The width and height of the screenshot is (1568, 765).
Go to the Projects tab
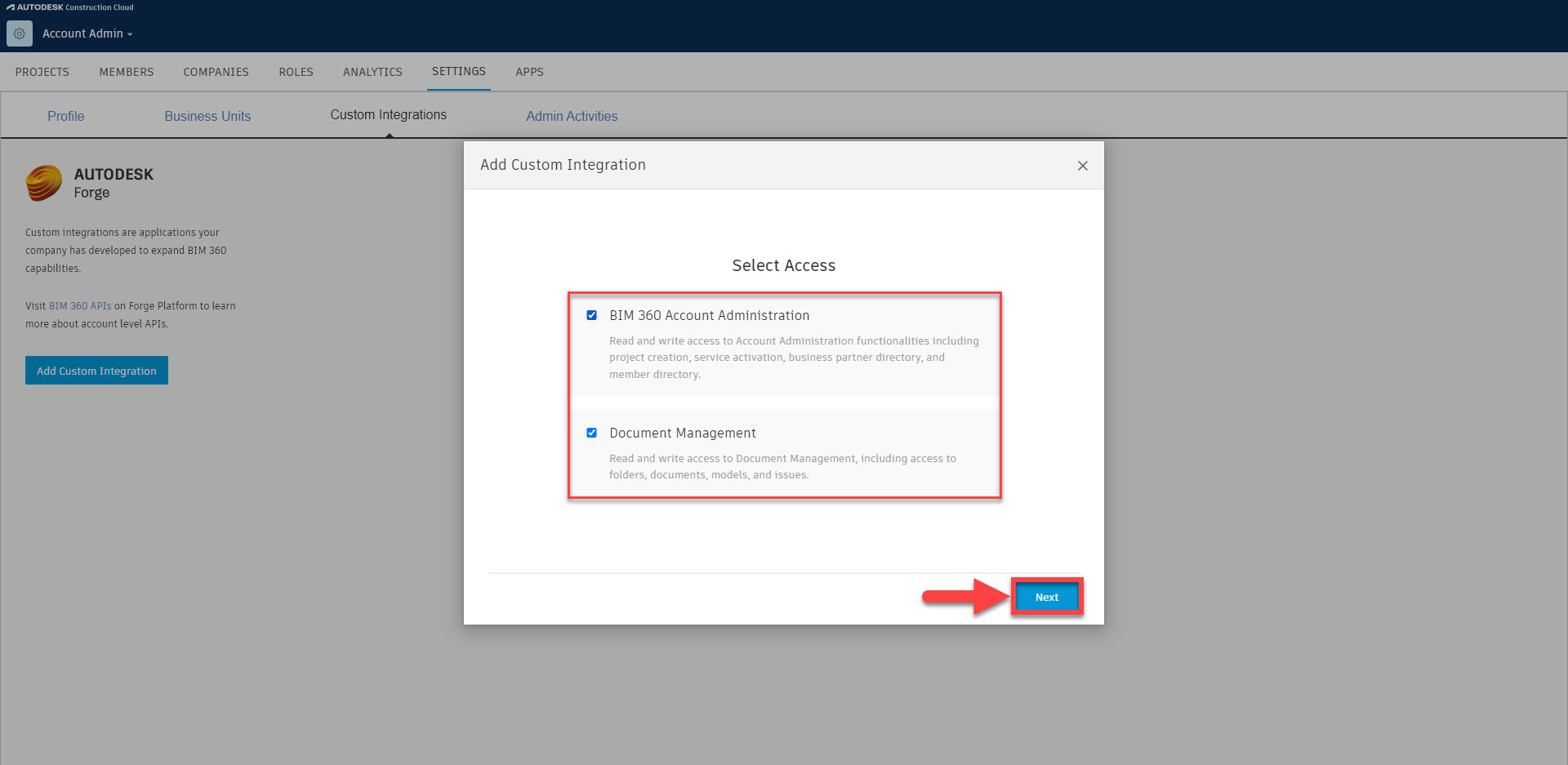(x=42, y=72)
